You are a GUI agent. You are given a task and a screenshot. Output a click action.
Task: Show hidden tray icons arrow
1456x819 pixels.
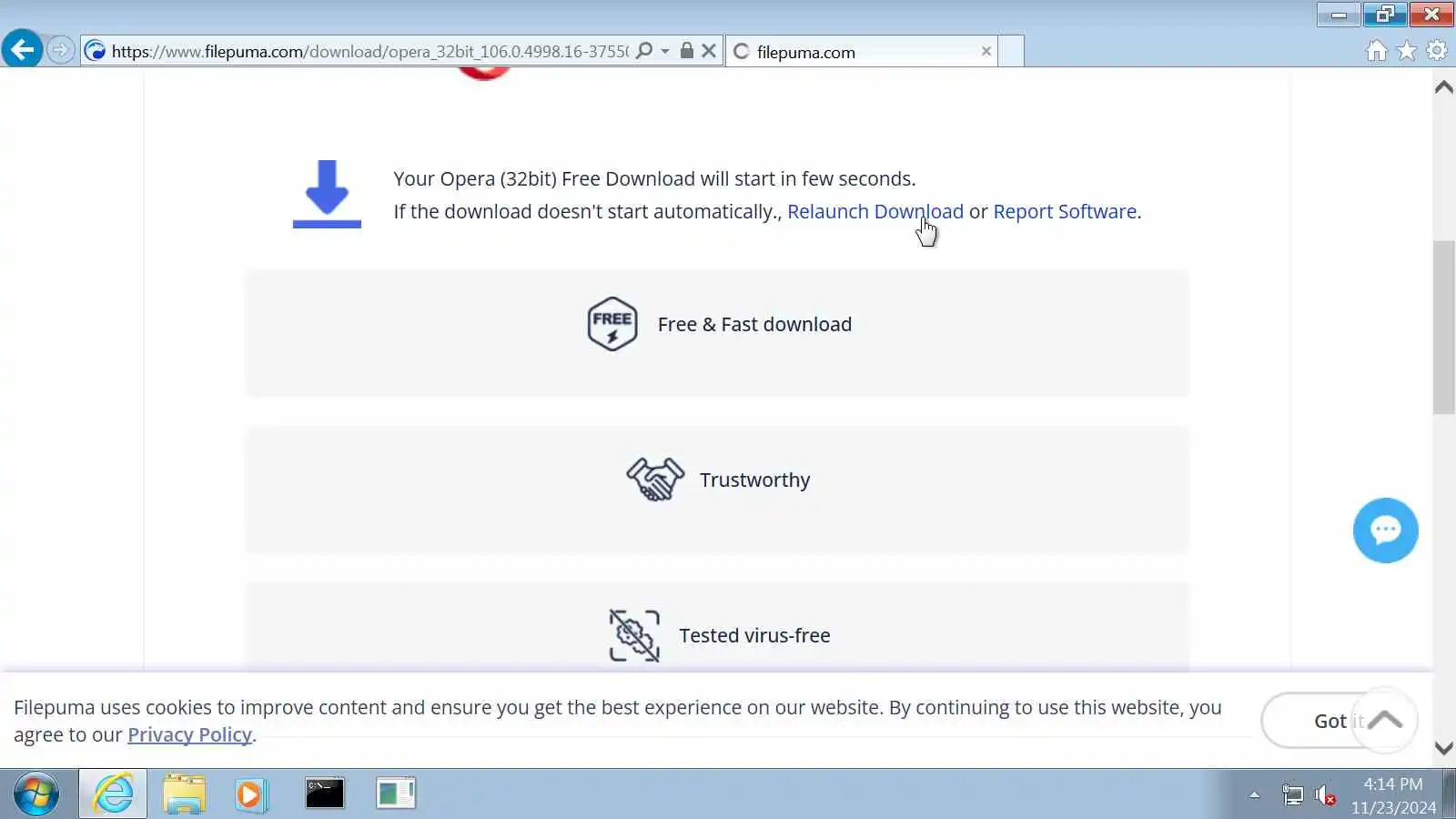(1254, 795)
